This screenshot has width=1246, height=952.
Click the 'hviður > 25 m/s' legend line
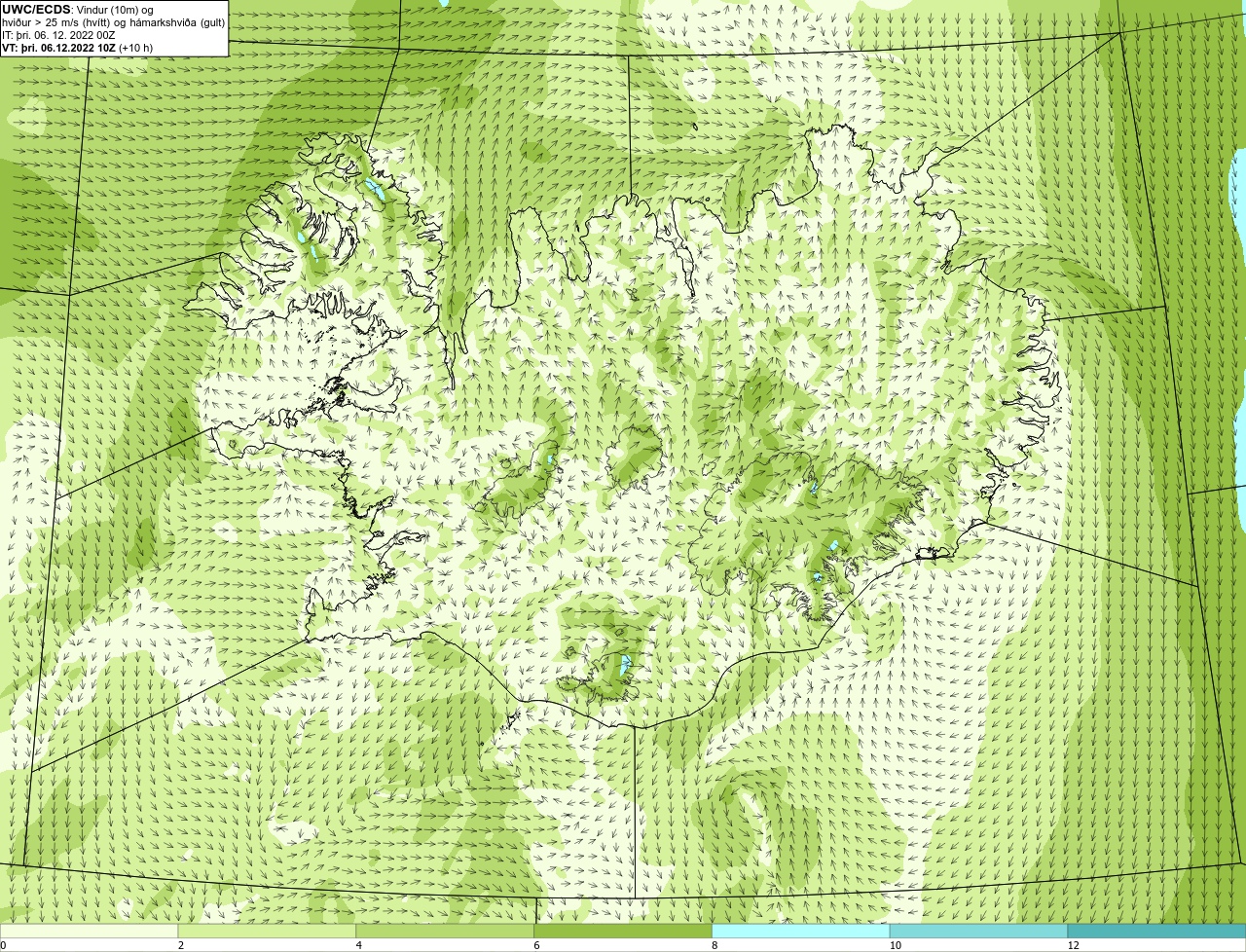tap(113, 22)
